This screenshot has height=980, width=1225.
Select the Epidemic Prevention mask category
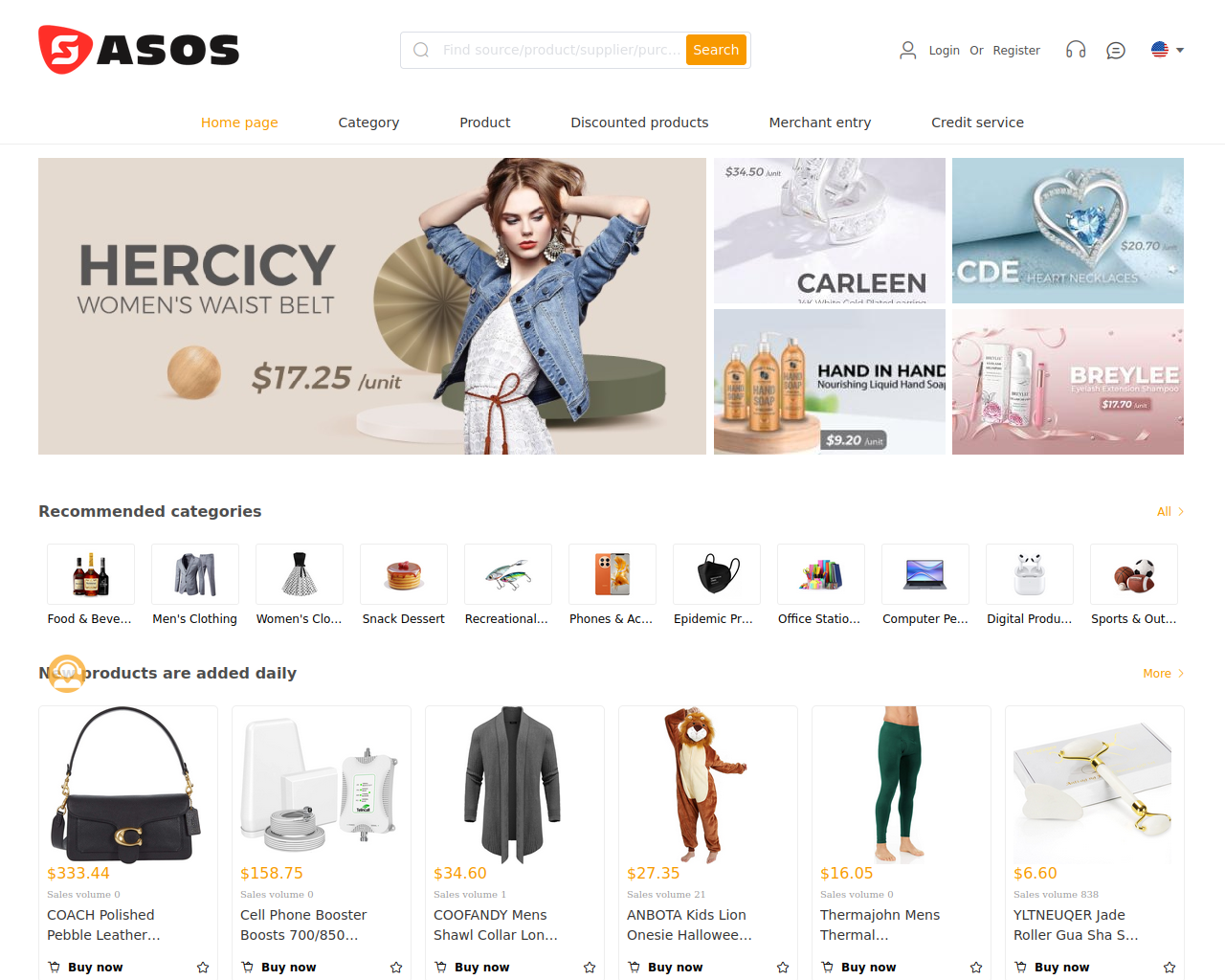(x=717, y=574)
